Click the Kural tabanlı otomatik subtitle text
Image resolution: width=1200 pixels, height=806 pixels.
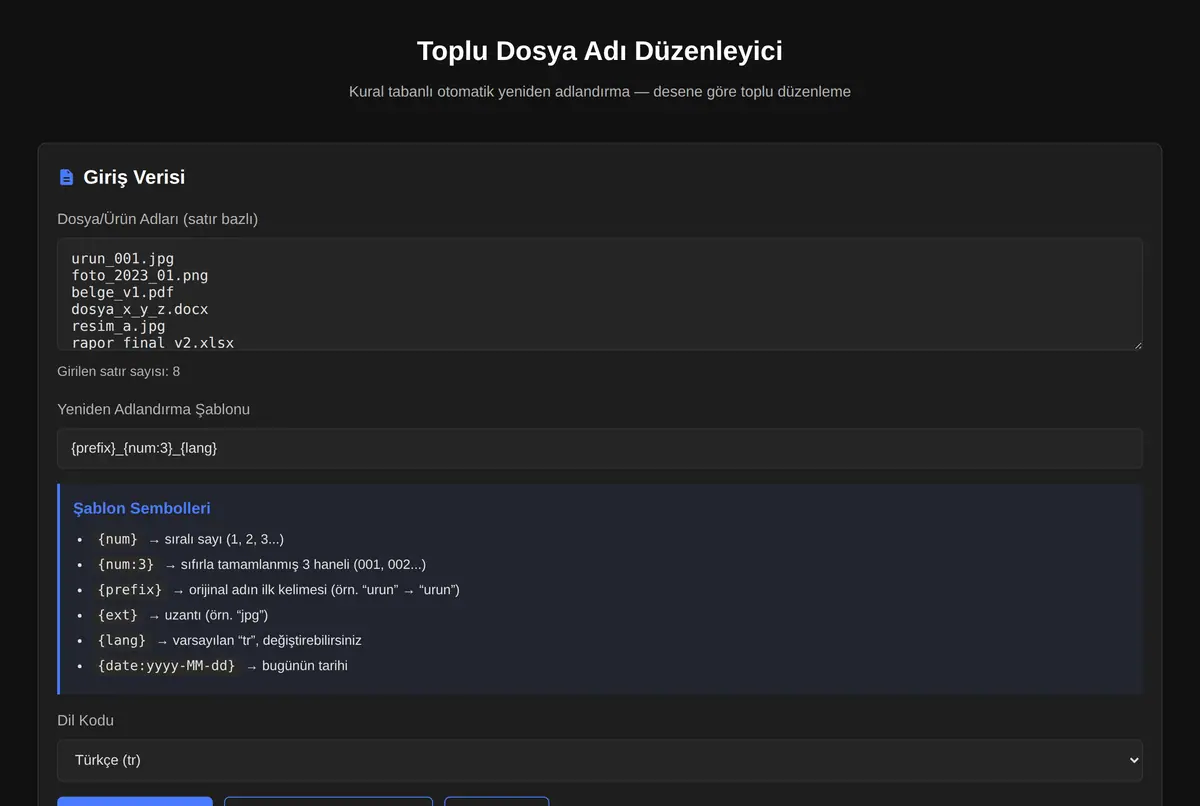[600, 92]
